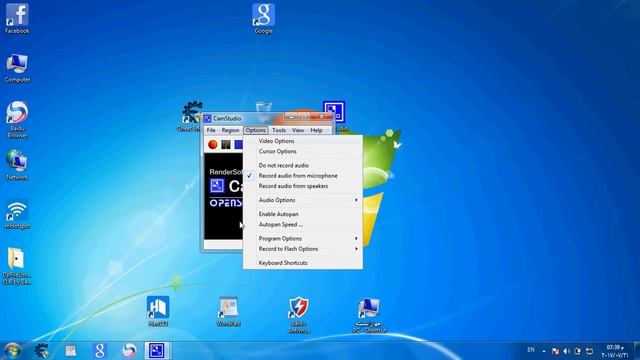
Task: Click the sync arrows tray icon
Action: [x=589, y=351]
